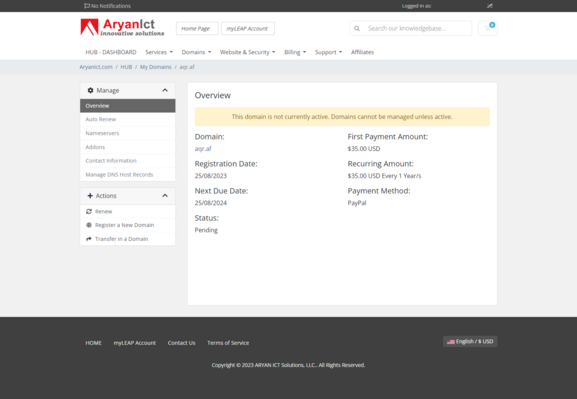Viewport: 577px width, 399px height.
Task: Click the 25/08/2024 next due date
Action: click(x=210, y=203)
